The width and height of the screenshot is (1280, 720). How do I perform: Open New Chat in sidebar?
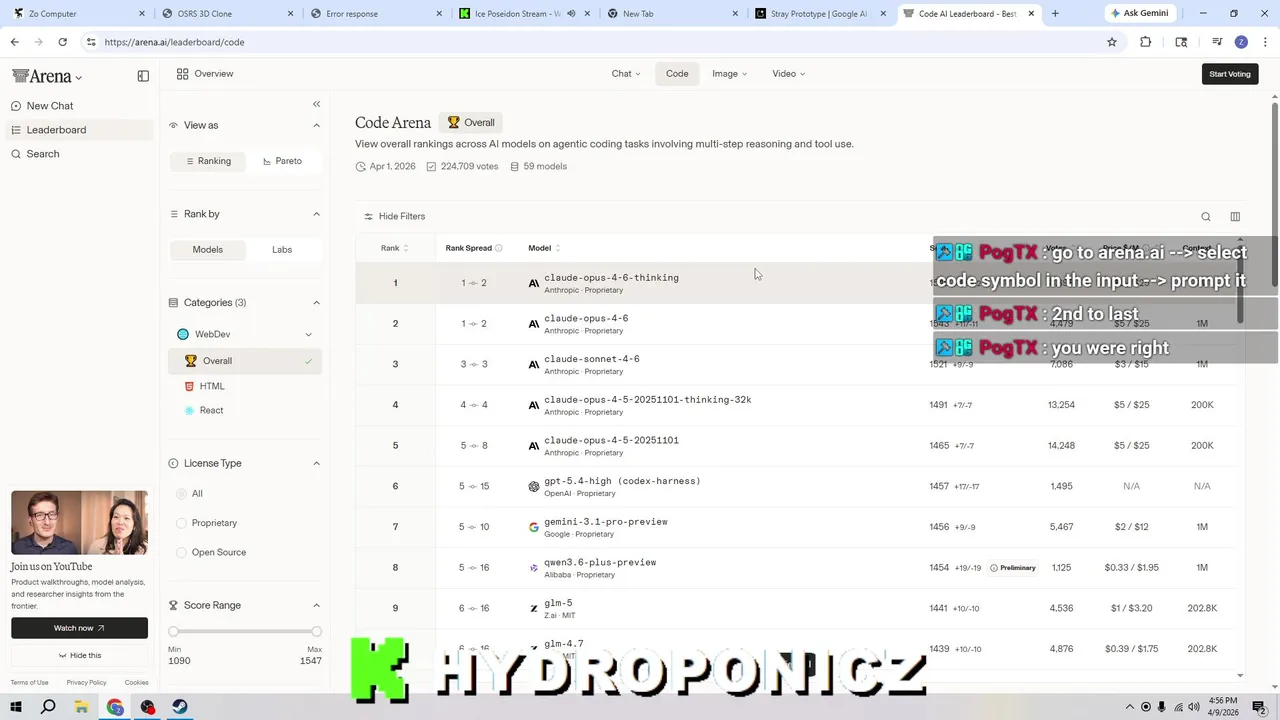tap(80, 106)
